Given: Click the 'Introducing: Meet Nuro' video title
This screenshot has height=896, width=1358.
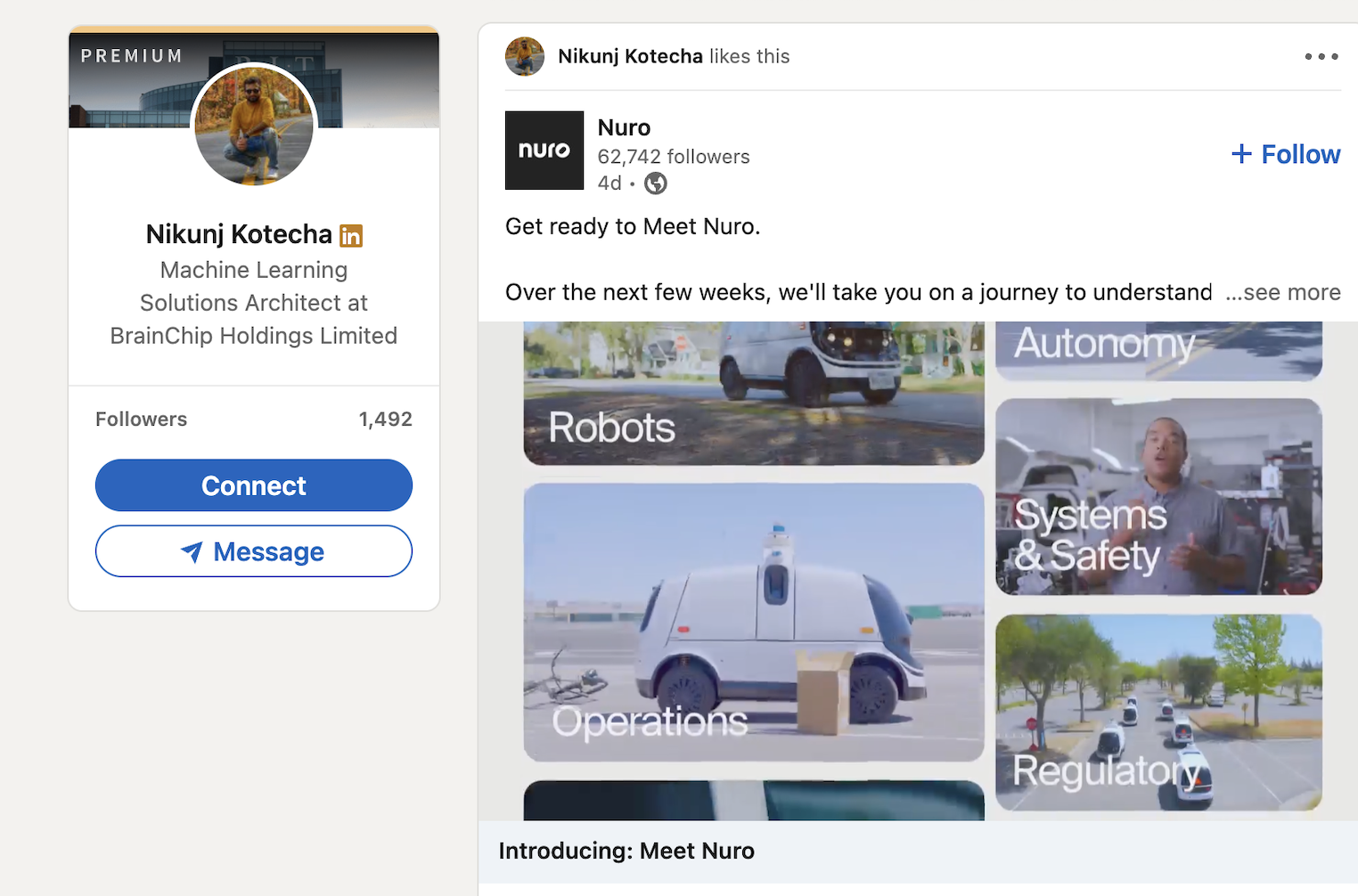Looking at the screenshot, I should coord(626,851).
